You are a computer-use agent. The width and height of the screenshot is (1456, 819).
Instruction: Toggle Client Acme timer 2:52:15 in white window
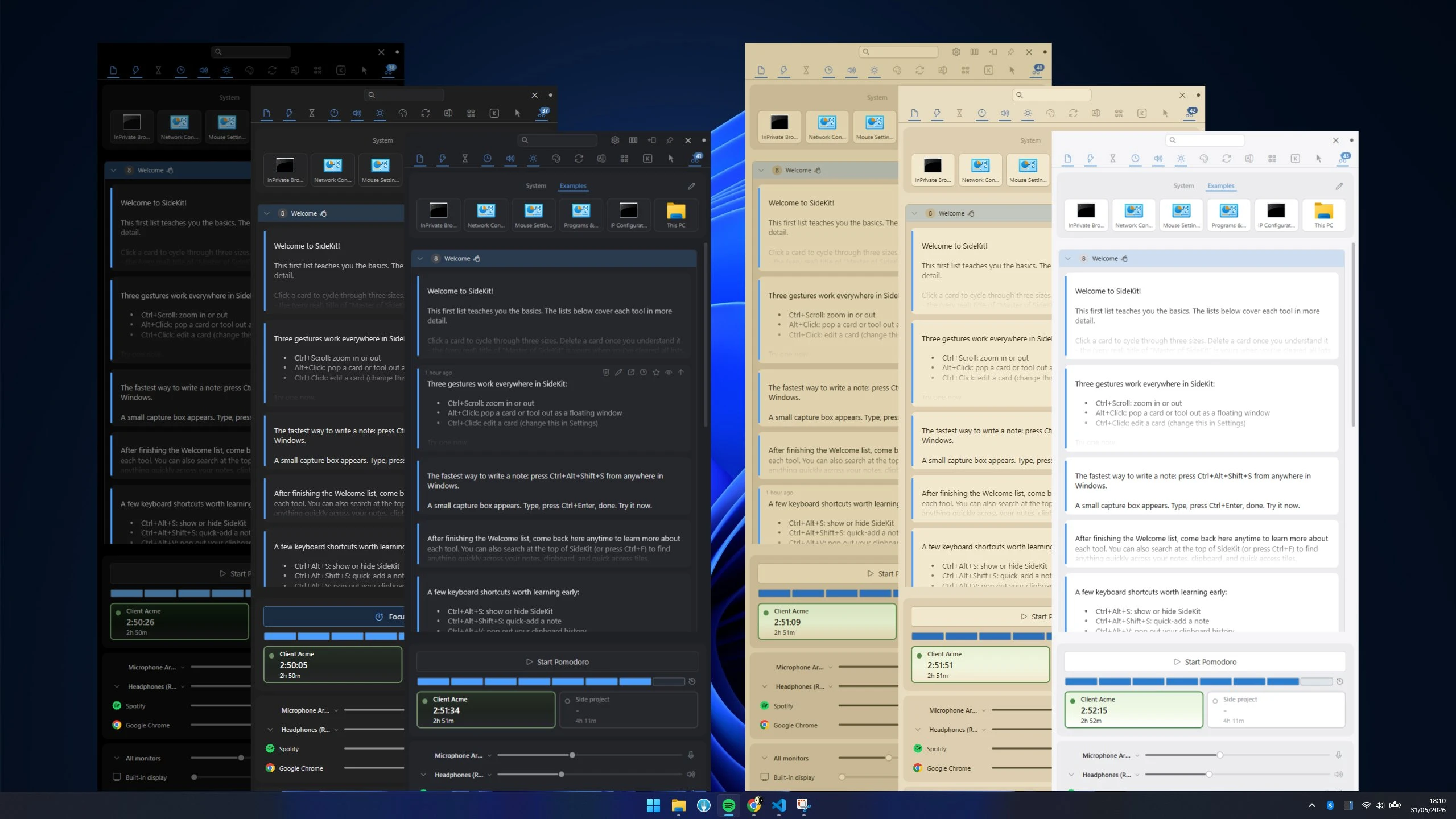1133,710
